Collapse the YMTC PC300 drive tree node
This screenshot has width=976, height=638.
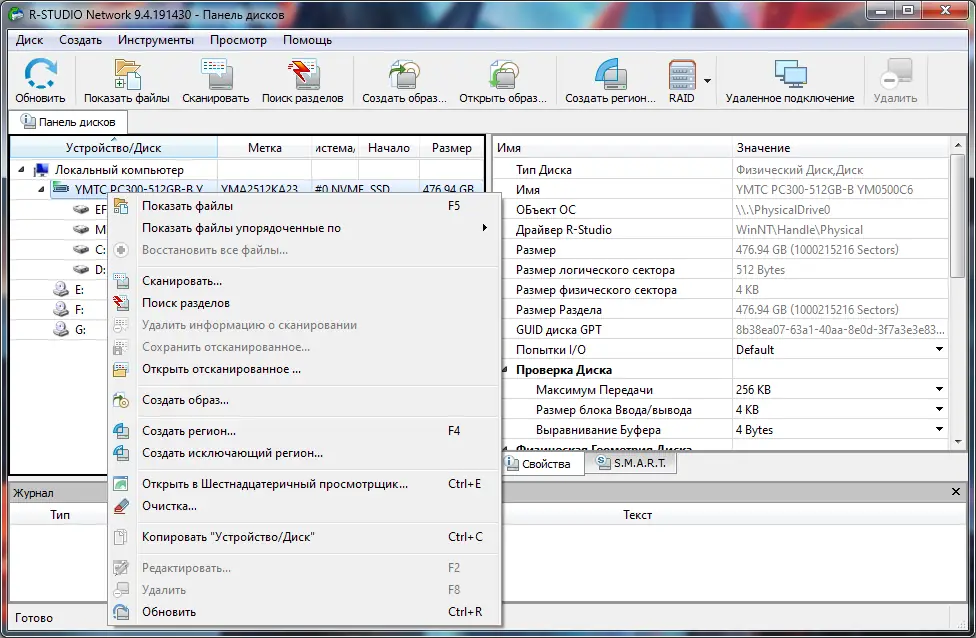coord(41,189)
